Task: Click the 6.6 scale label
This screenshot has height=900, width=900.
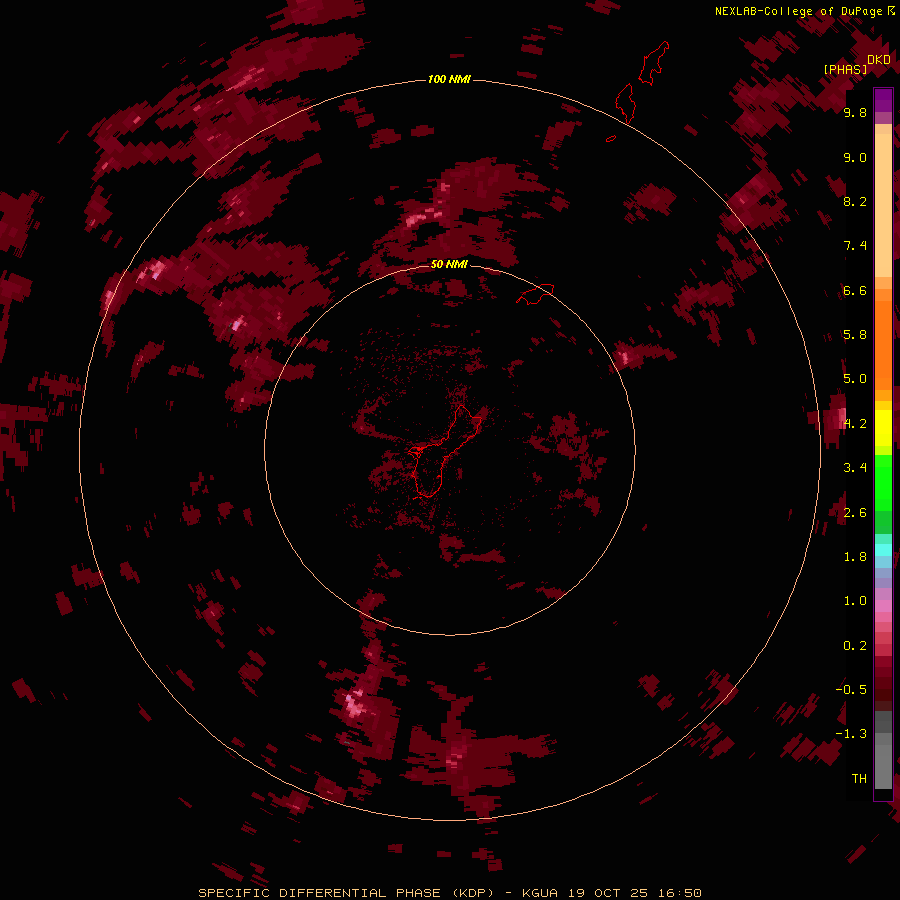Action: pyautogui.click(x=855, y=290)
